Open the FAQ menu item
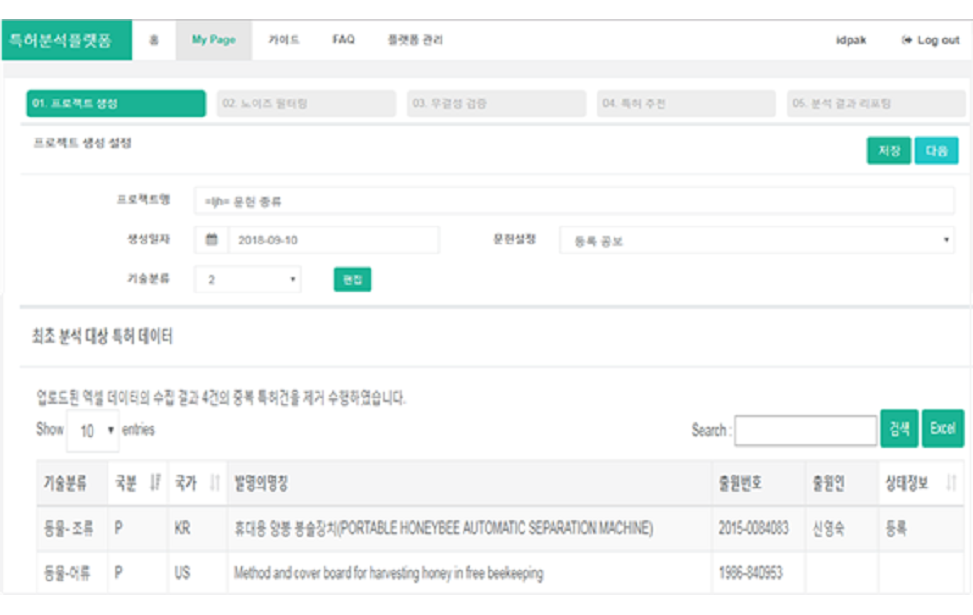Viewport: 973px width, 615px height. click(x=343, y=40)
